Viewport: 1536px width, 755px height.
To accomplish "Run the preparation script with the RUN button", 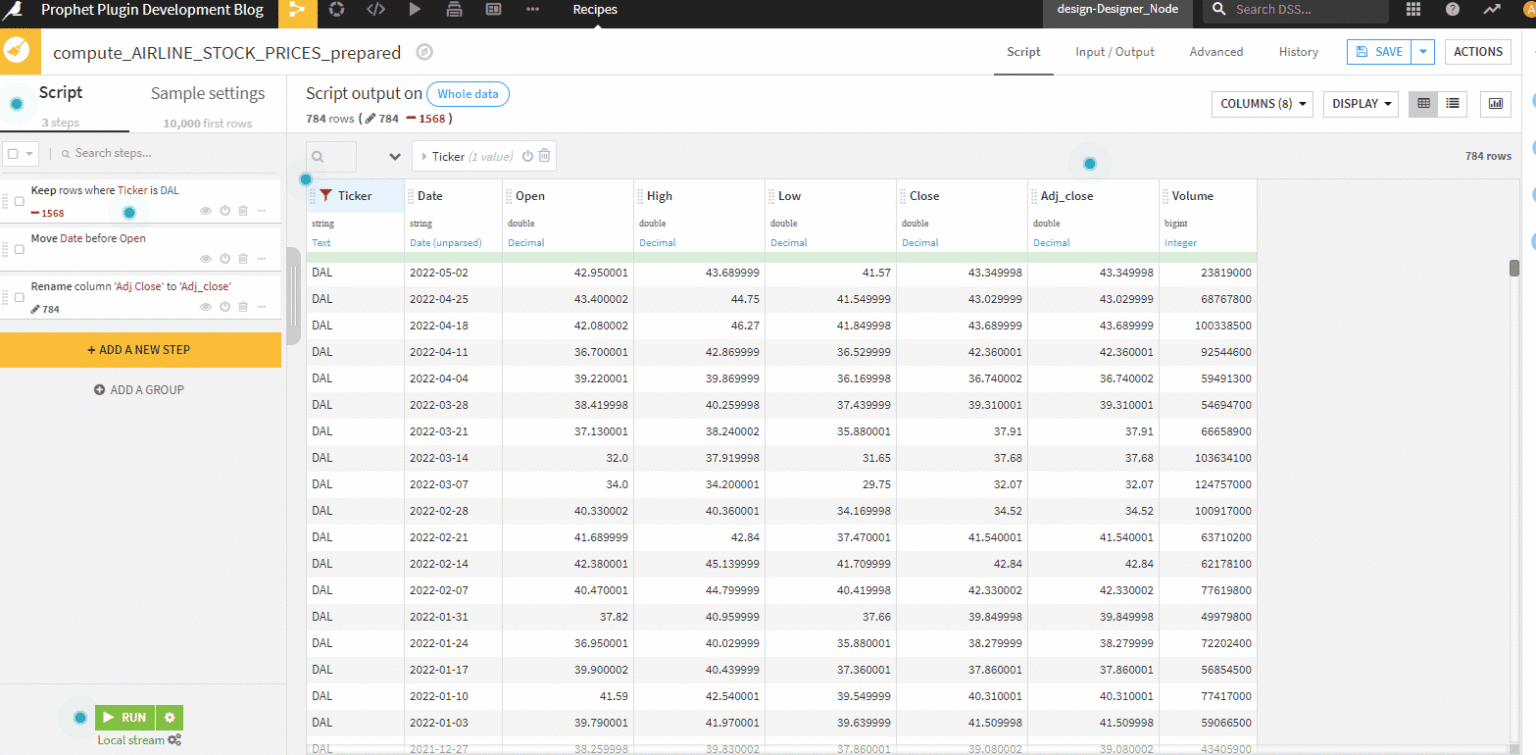I will (x=124, y=717).
